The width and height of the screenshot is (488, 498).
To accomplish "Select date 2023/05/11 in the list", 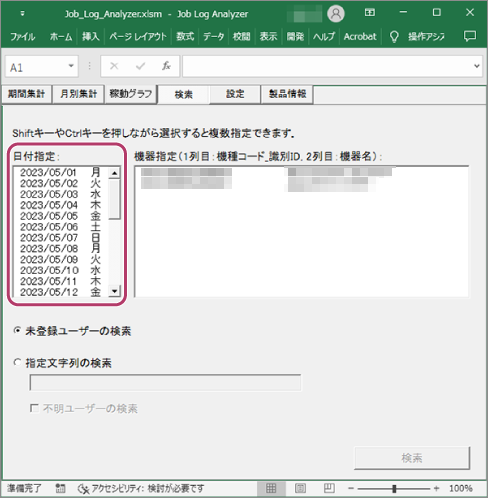I will coord(61,281).
